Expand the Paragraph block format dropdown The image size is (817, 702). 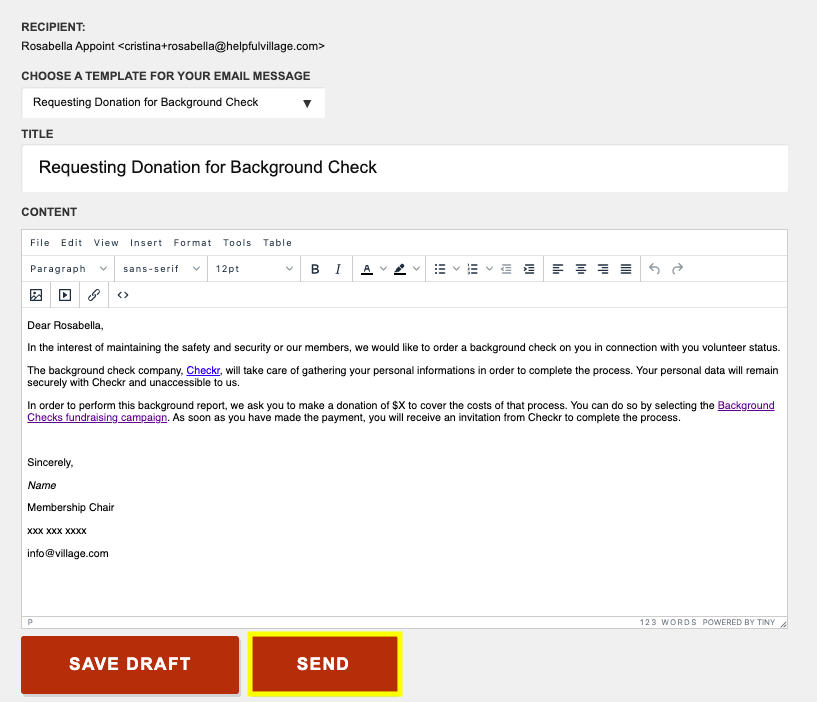click(x=69, y=269)
